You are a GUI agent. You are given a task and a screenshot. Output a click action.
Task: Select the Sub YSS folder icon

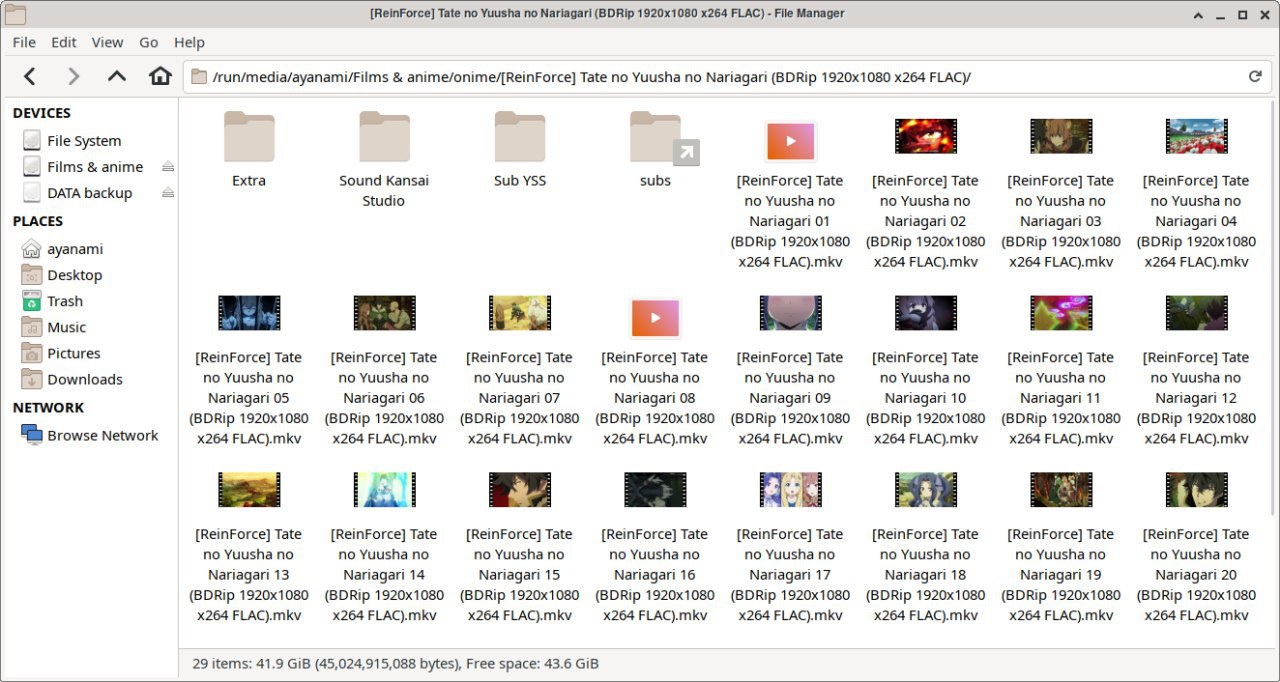[520, 137]
